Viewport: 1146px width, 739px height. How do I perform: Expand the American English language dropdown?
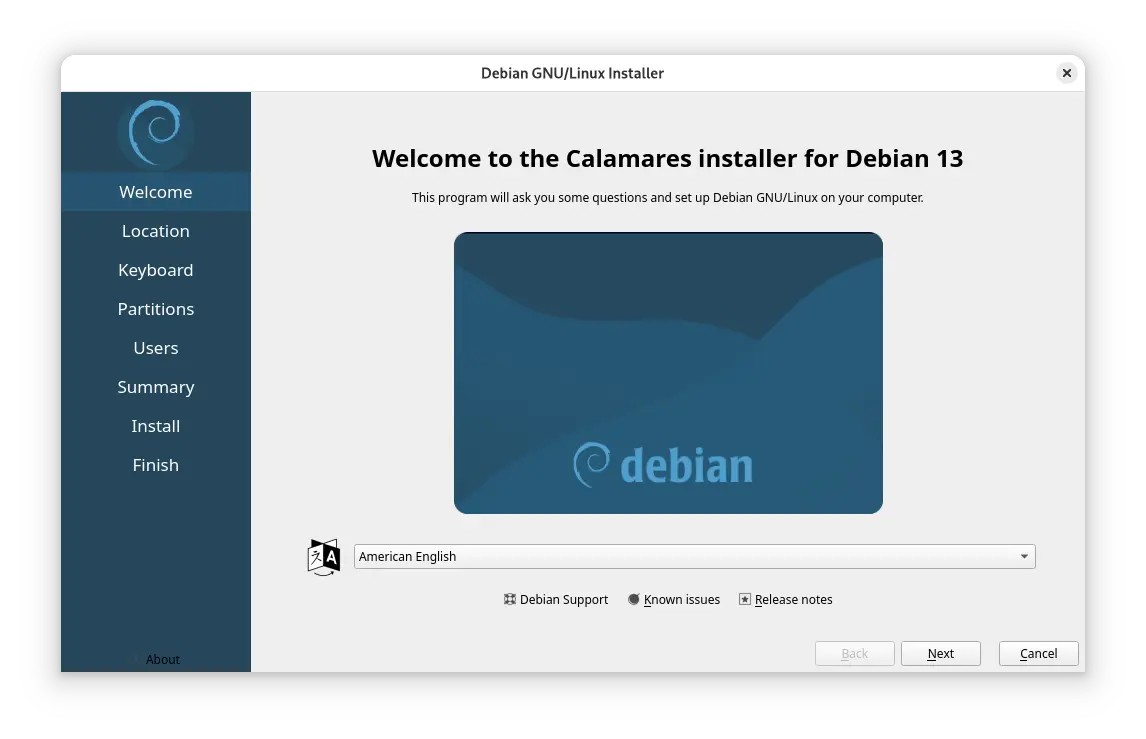pos(694,557)
